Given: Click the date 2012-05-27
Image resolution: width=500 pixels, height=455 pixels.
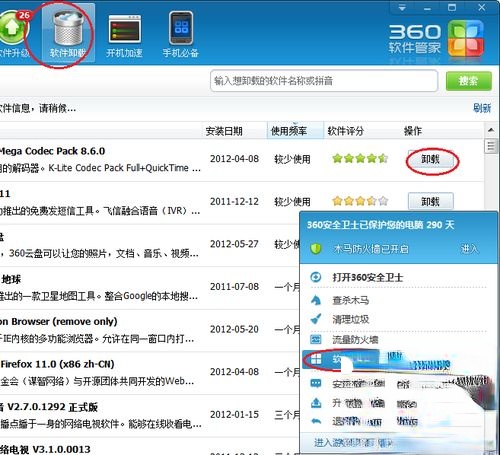Looking at the screenshot, I should 234,244.
